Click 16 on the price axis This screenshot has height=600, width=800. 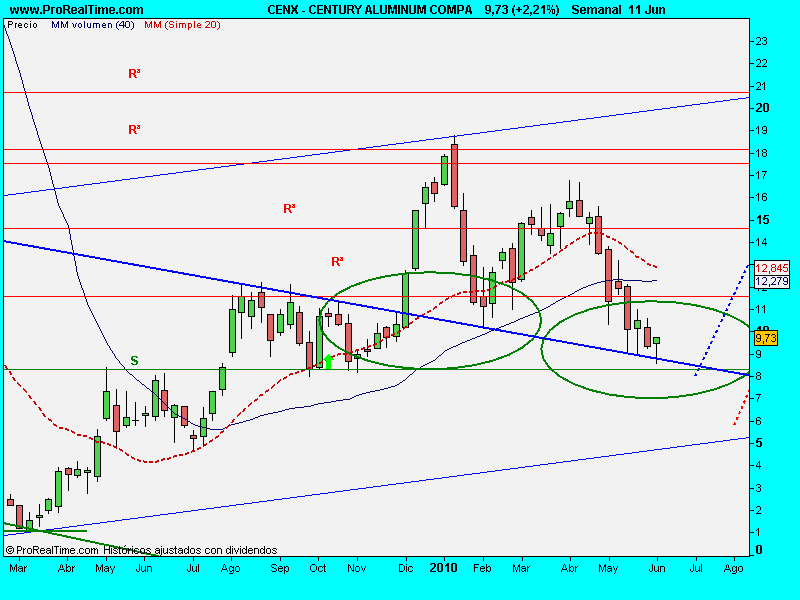pyautogui.click(x=761, y=197)
